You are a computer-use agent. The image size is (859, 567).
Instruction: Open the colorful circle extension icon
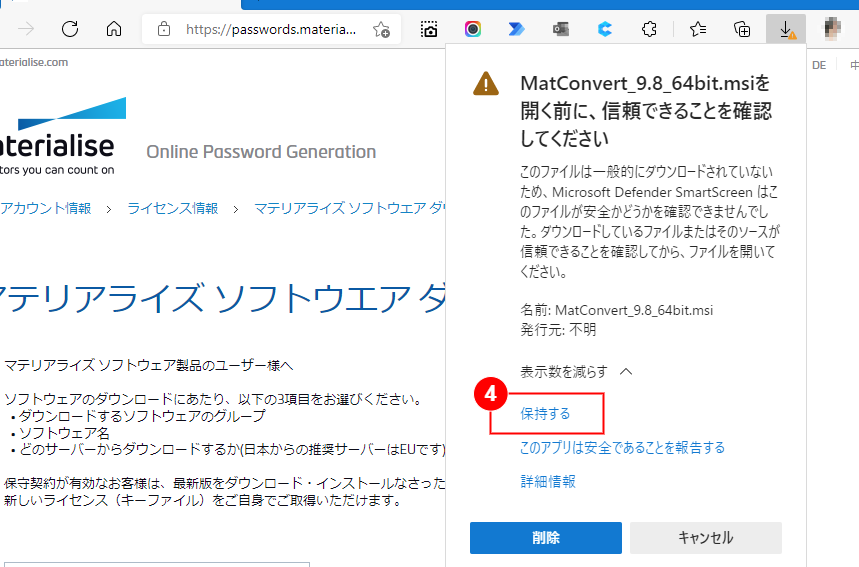pyautogui.click(x=473, y=29)
